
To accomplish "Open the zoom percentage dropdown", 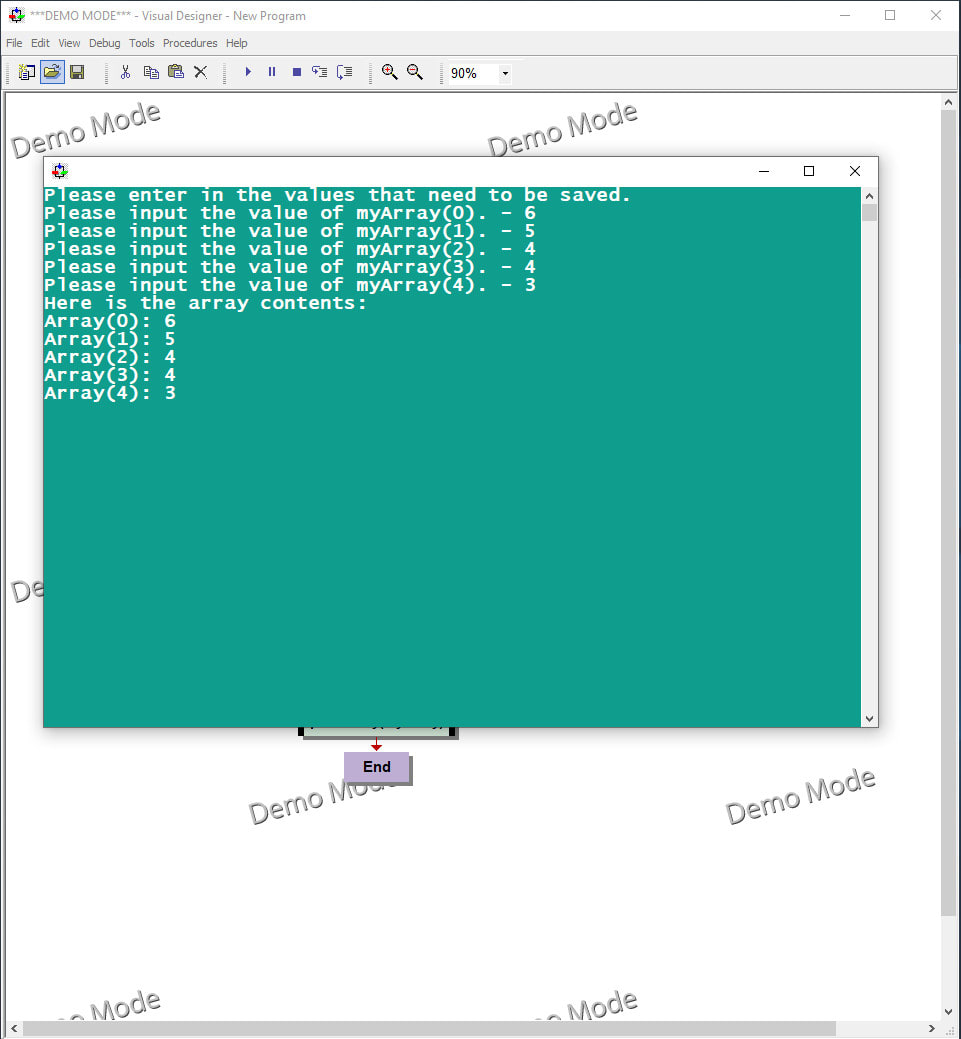I will (x=505, y=73).
